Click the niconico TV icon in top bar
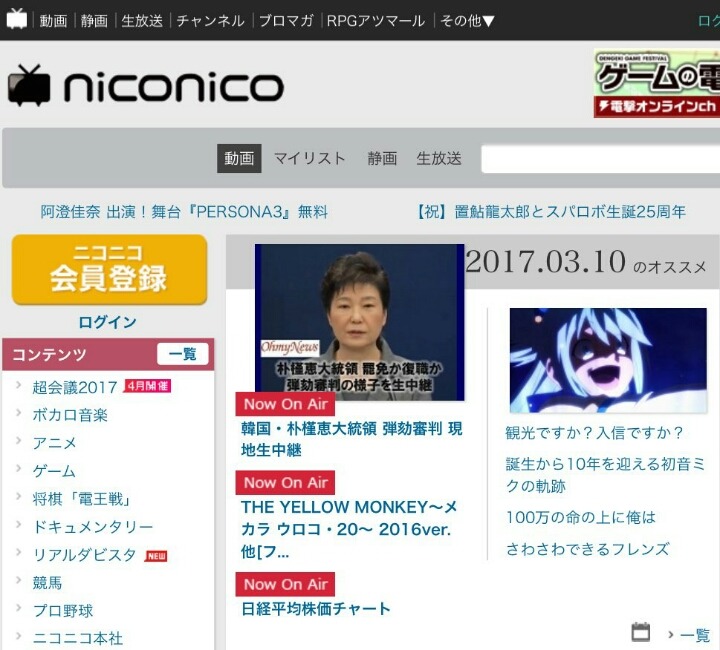The image size is (720, 650). pos(17,19)
